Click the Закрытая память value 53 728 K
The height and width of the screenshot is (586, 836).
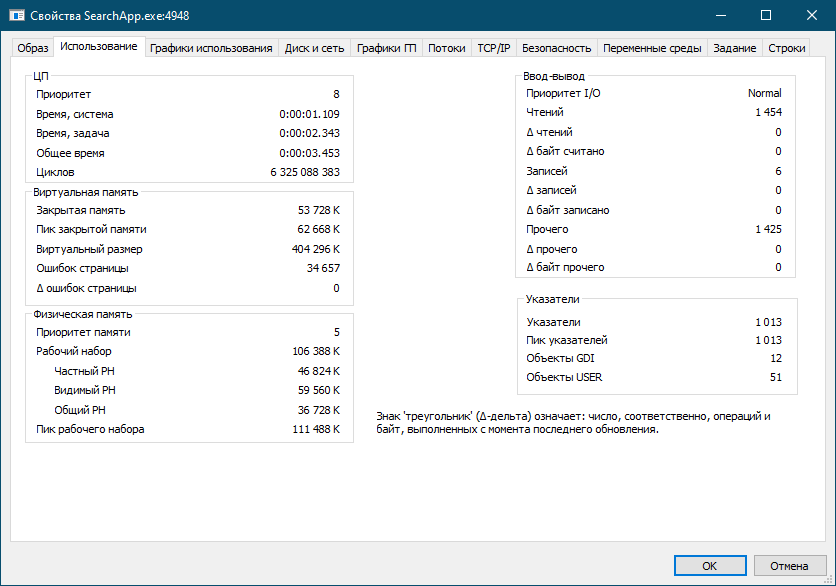tap(319, 210)
